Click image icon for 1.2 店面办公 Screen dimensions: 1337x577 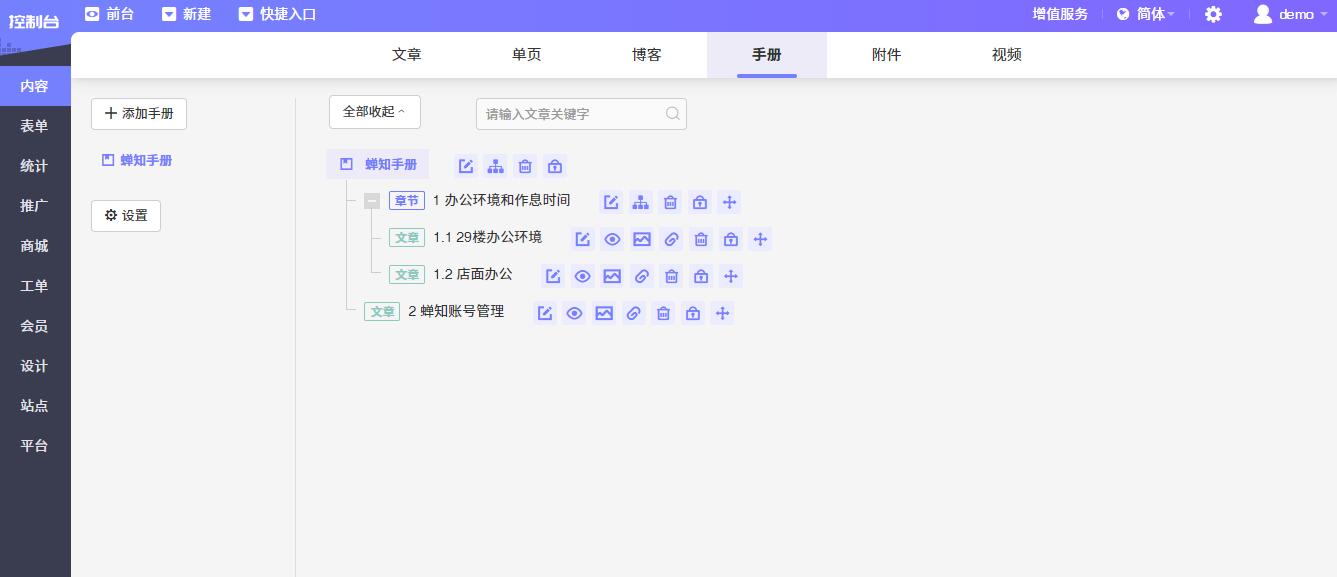pyautogui.click(x=612, y=276)
